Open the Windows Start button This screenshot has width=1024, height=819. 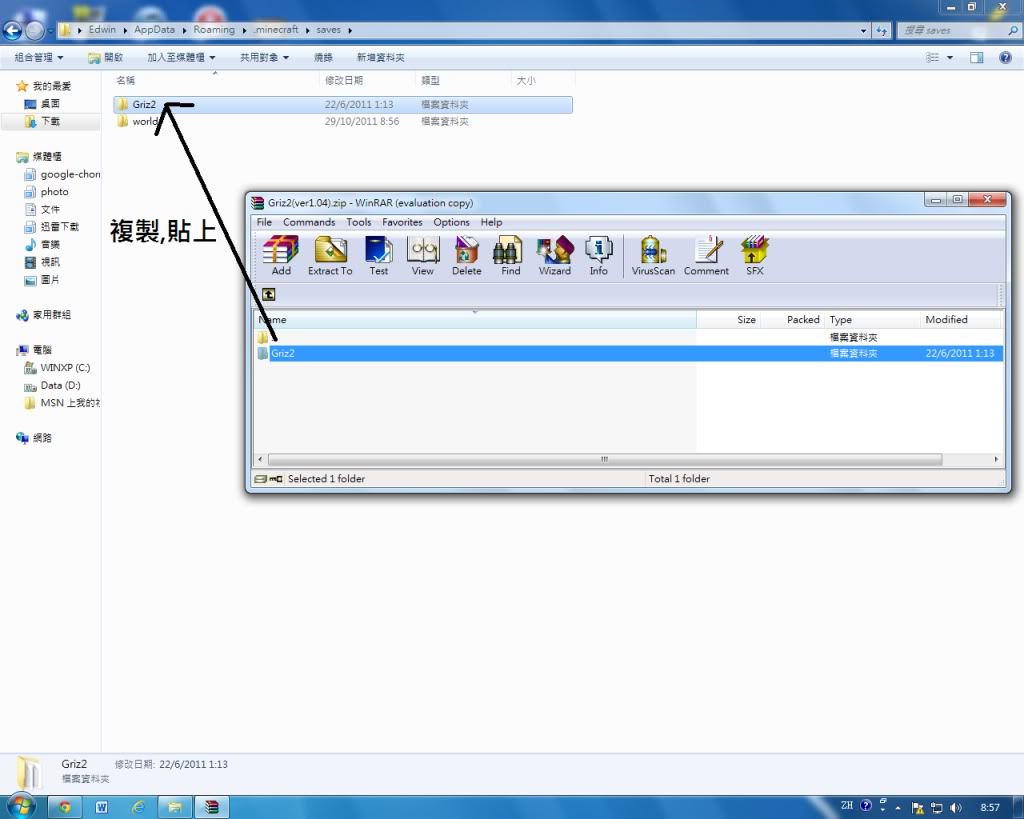pyautogui.click(x=20, y=806)
